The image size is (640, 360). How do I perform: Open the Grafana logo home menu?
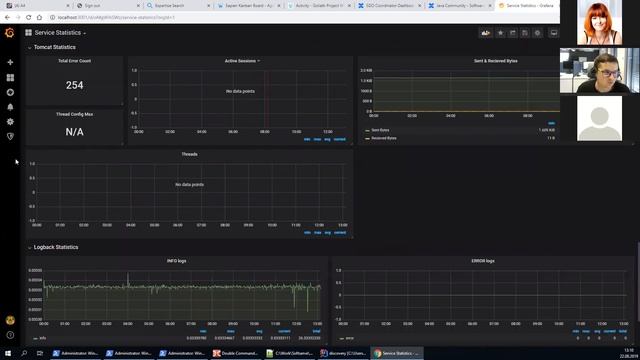coord(10,33)
